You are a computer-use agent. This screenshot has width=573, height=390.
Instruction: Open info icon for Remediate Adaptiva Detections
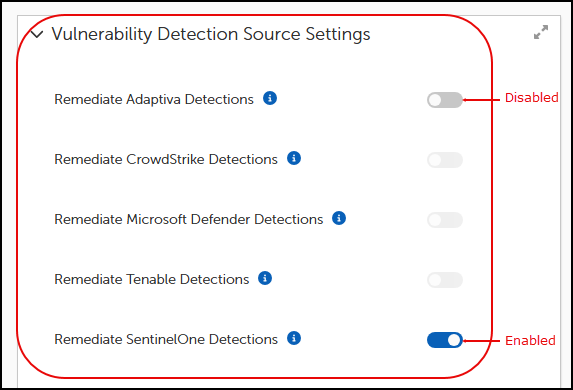[270, 98]
